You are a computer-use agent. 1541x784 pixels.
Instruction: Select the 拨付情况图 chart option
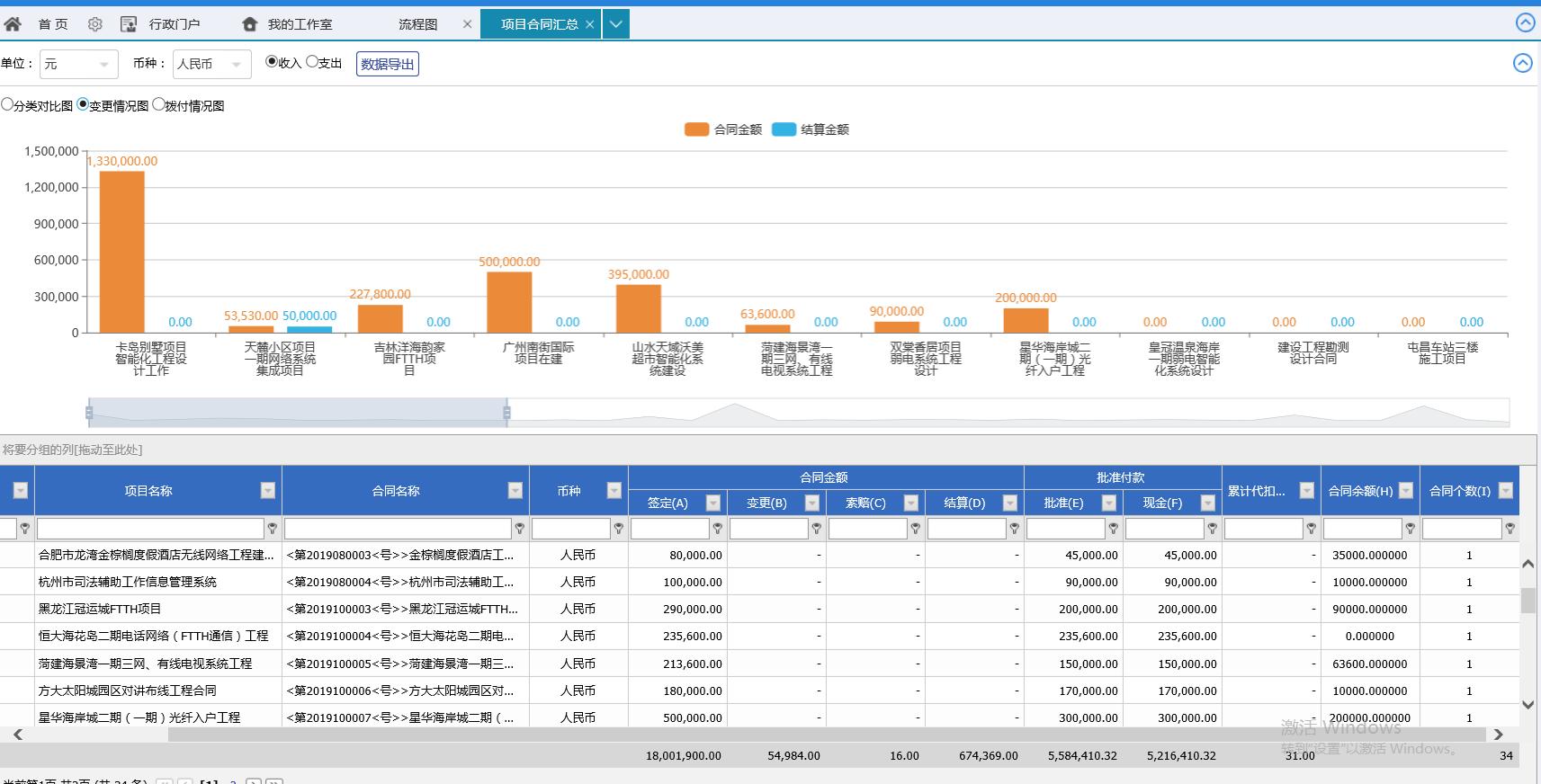[x=159, y=104]
